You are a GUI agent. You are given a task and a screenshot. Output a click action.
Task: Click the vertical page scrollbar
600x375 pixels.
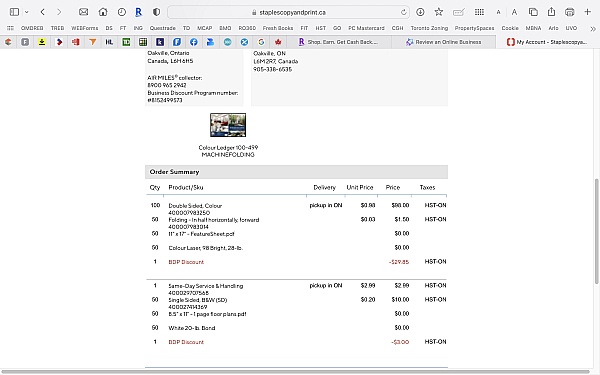click(596, 232)
